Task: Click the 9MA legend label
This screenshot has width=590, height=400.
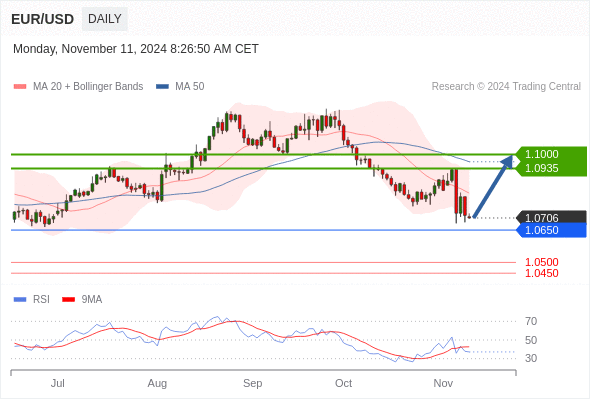Action: [x=92, y=300]
